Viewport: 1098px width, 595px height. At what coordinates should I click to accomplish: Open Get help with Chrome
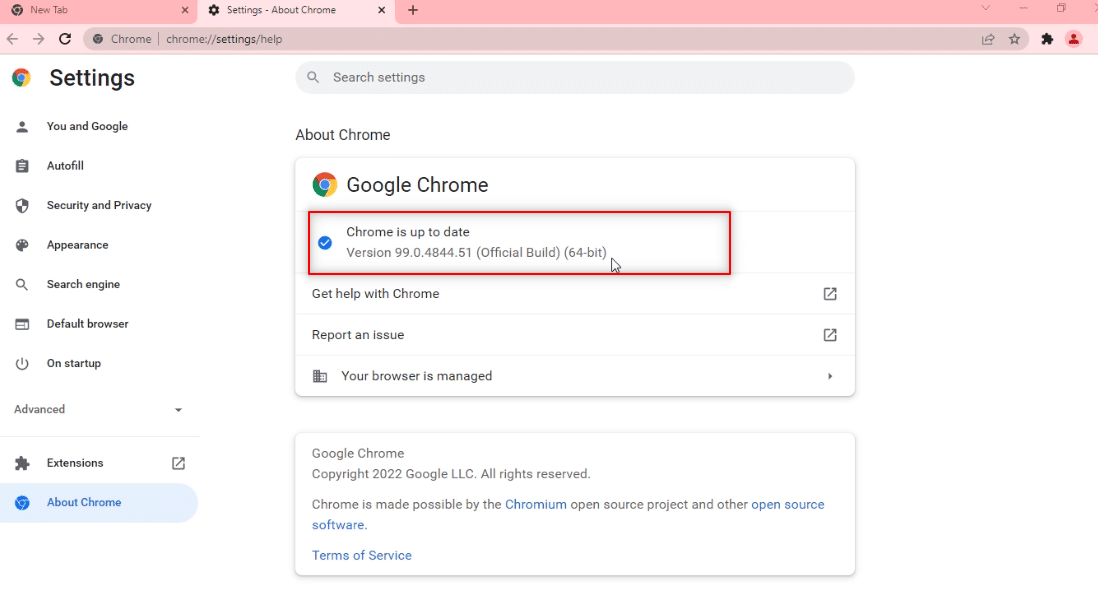[575, 294]
